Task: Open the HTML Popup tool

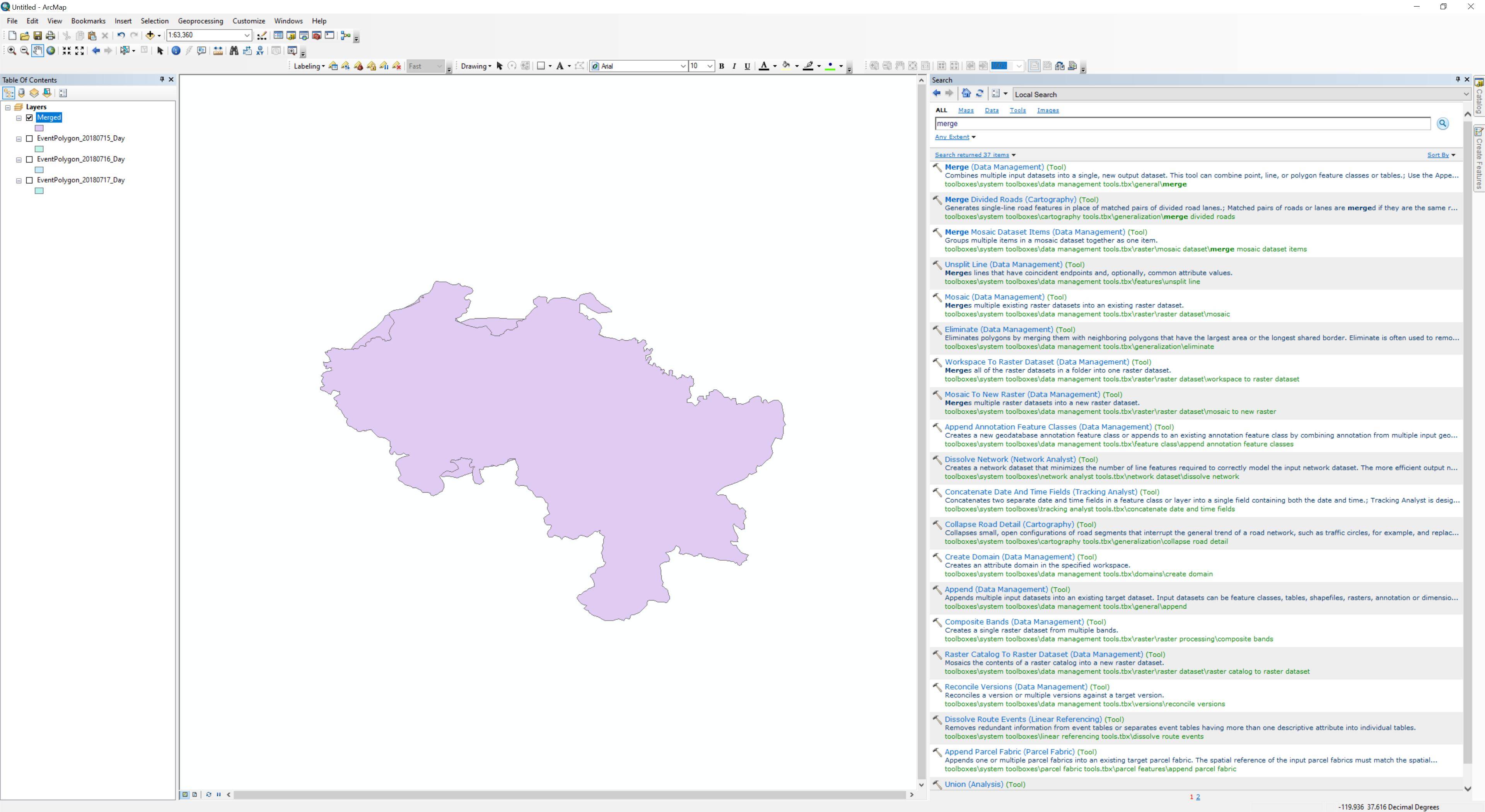Action: tap(202, 51)
